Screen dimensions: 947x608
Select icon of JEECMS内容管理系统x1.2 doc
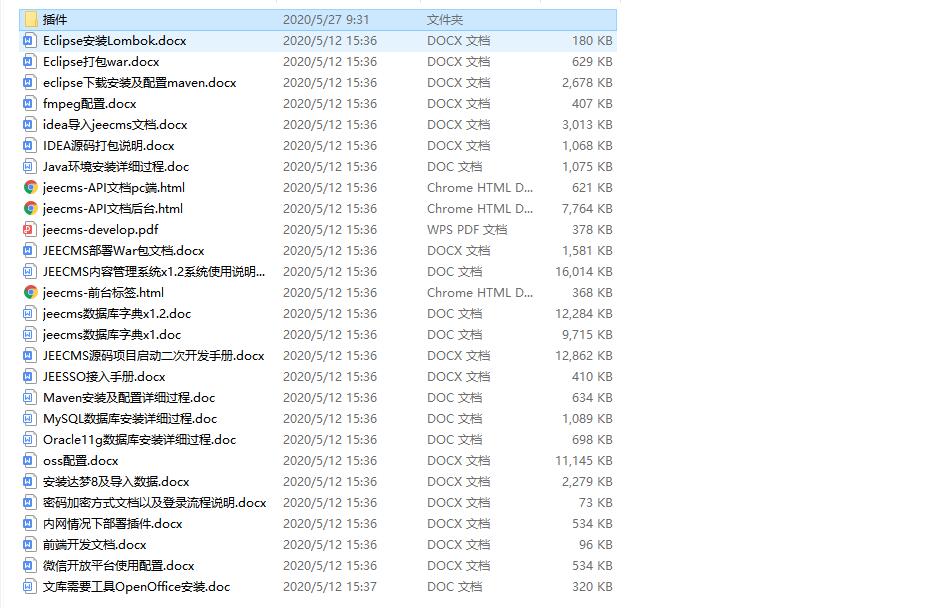[x=29, y=272]
